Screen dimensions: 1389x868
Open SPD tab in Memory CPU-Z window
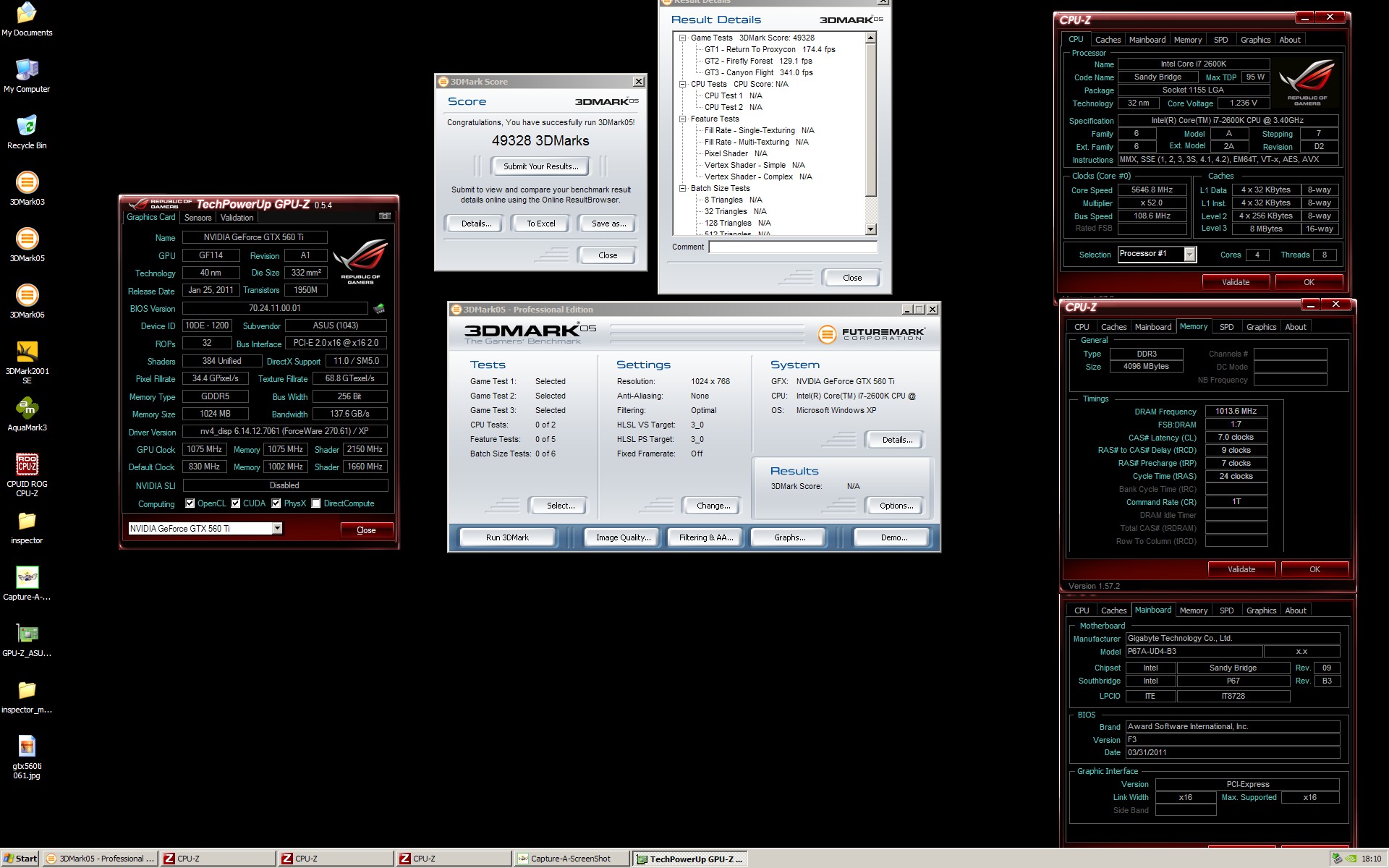[1226, 327]
